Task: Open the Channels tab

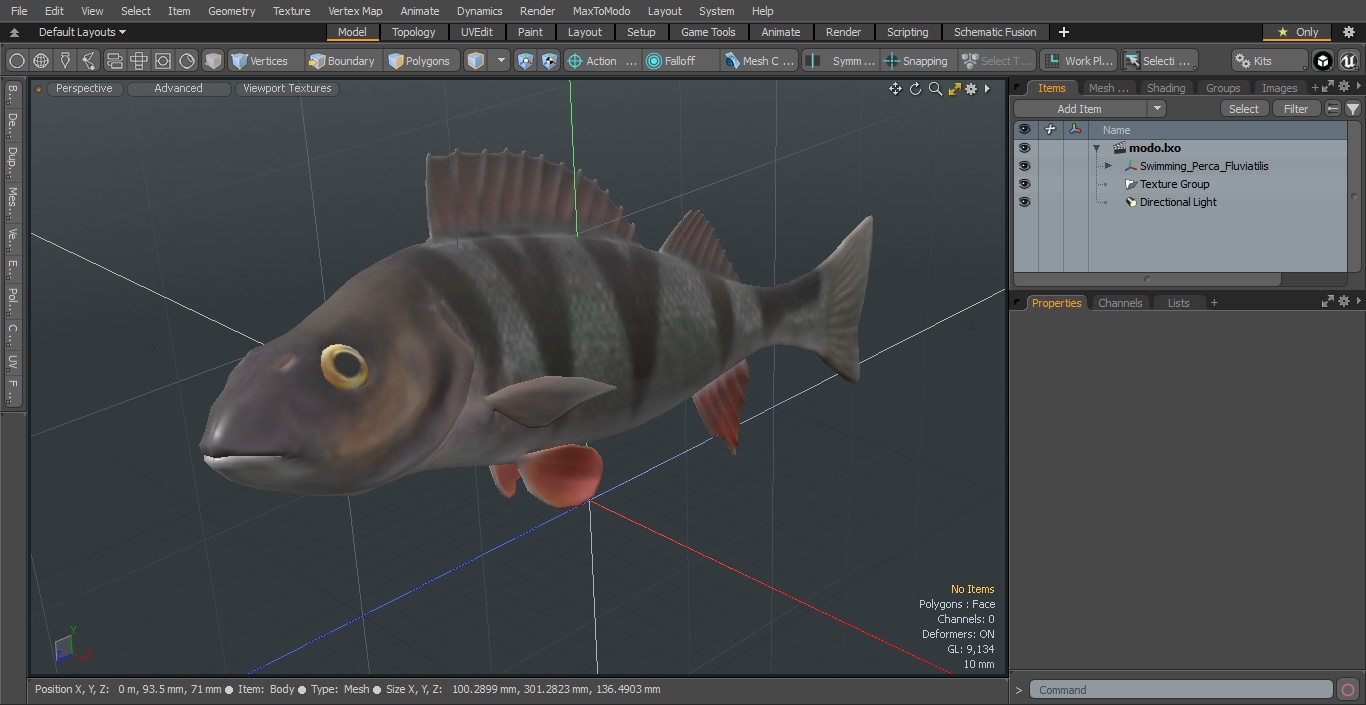Action: [x=1119, y=303]
